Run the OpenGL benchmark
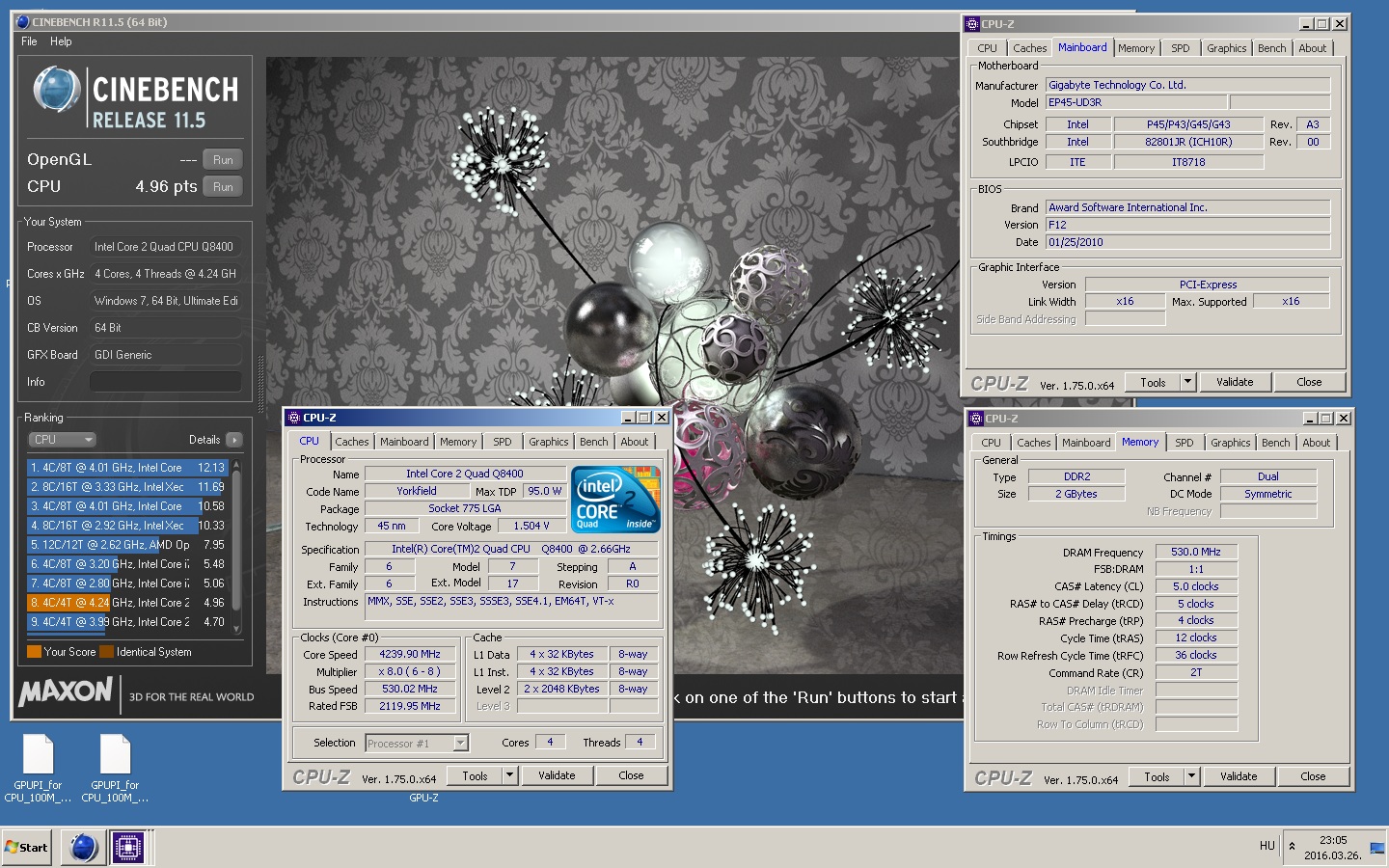The width and height of the screenshot is (1389, 868). pos(223,159)
